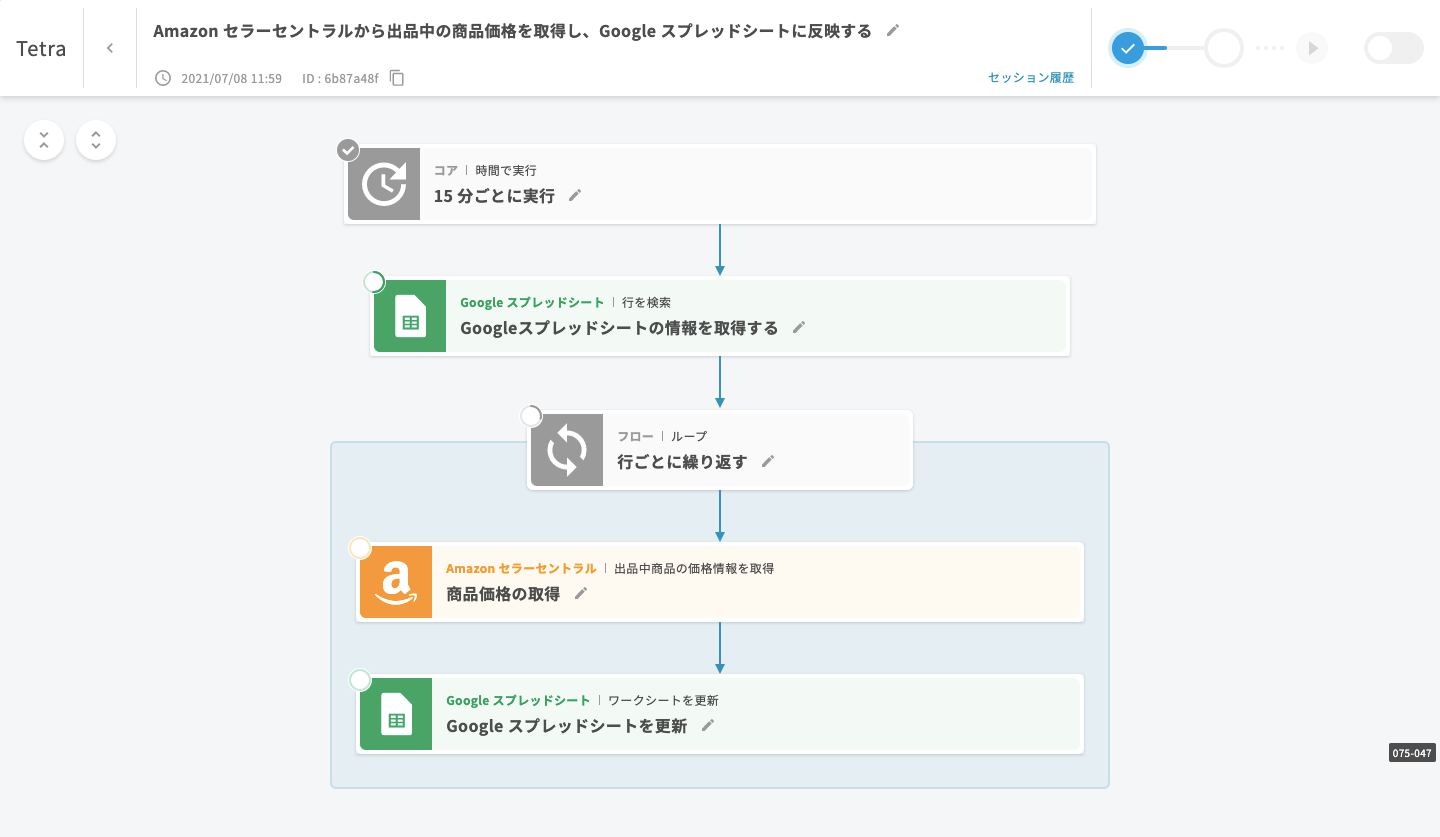1440x837 pixels.
Task: Toggle the workflow enable switch
Action: click(1394, 48)
